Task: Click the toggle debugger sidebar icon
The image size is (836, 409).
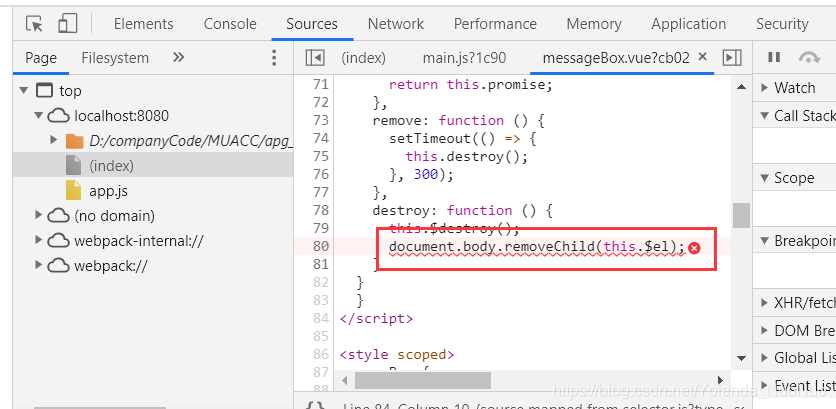Action: [x=731, y=58]
